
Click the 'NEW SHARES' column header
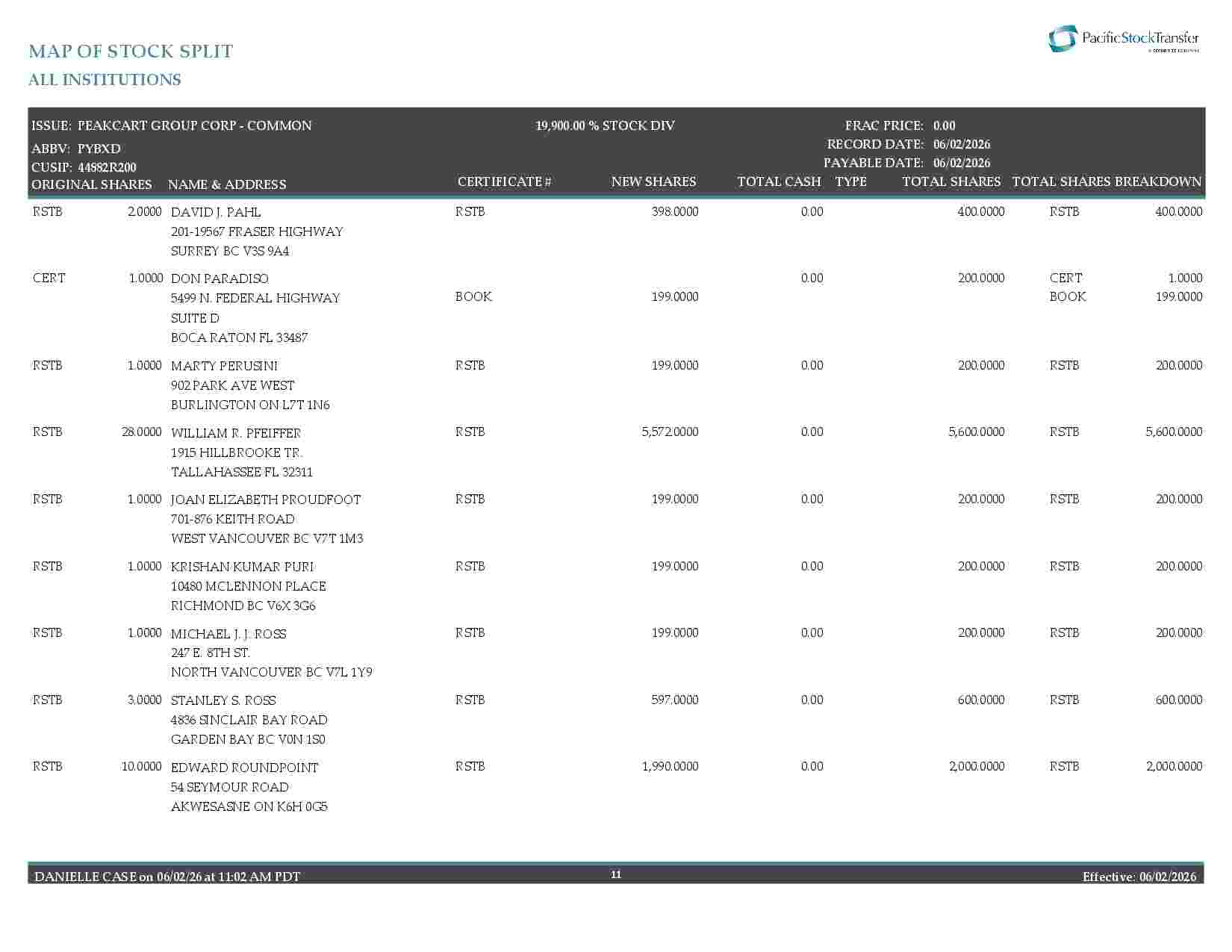click(653, 181)
